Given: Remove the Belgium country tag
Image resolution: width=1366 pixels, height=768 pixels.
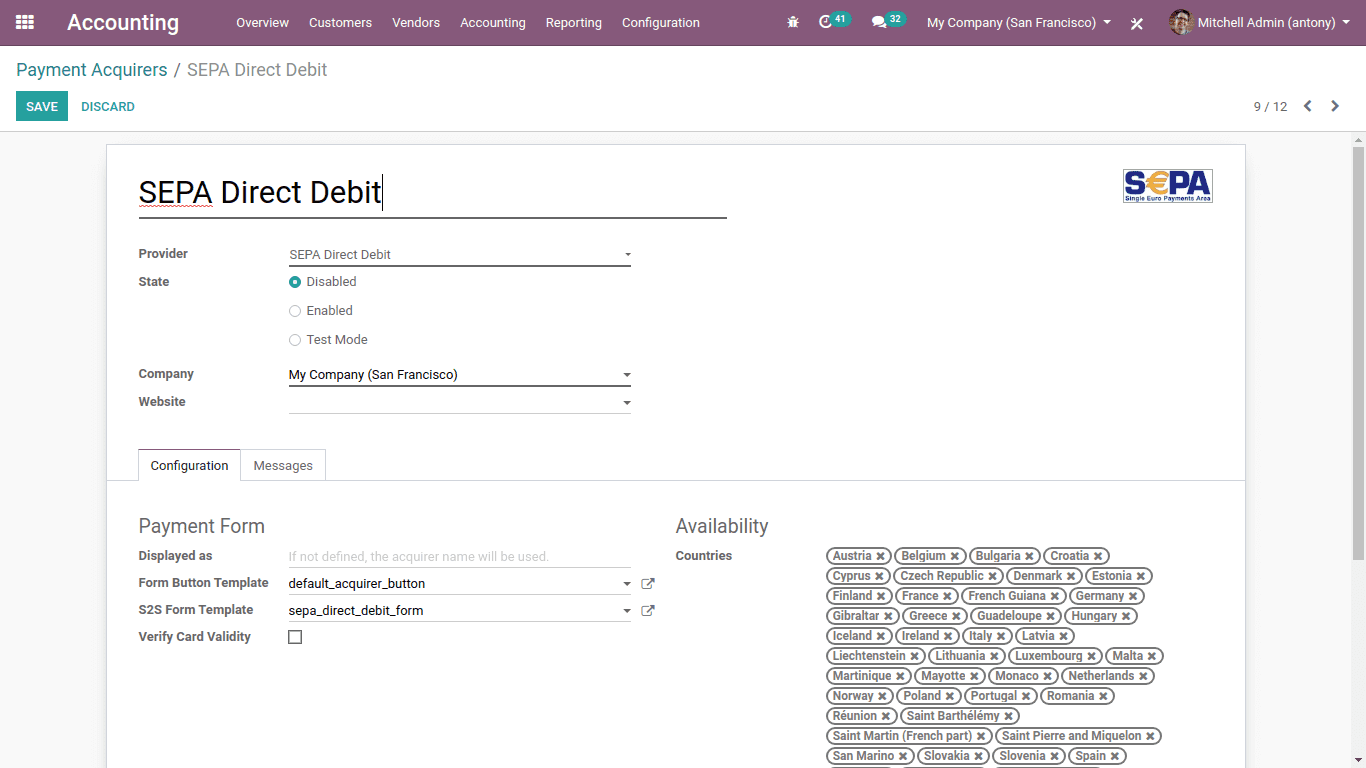Looking at the screenshot, I should point(955,556).
